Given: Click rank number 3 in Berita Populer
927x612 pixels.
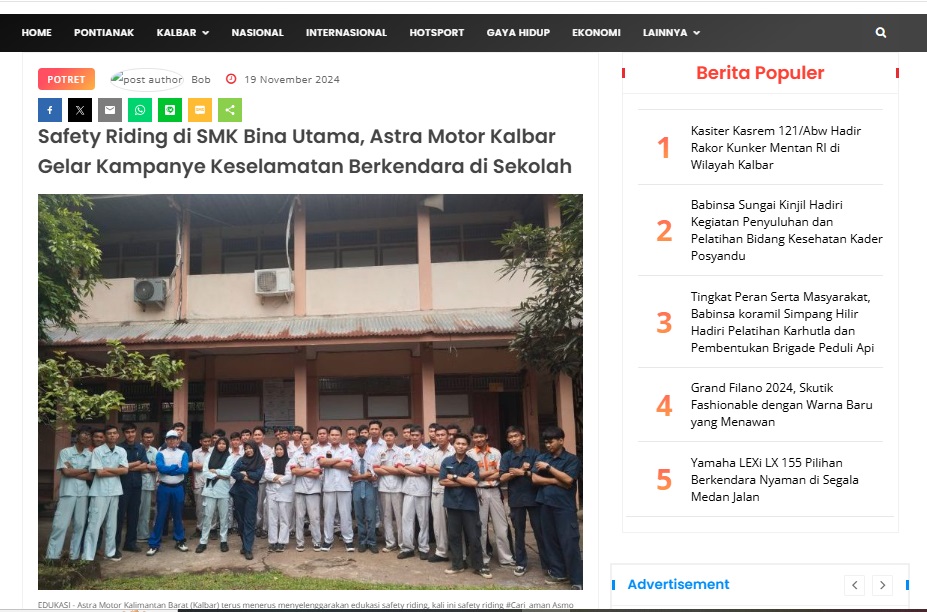Looking at the screenshot, I should 664,322.
